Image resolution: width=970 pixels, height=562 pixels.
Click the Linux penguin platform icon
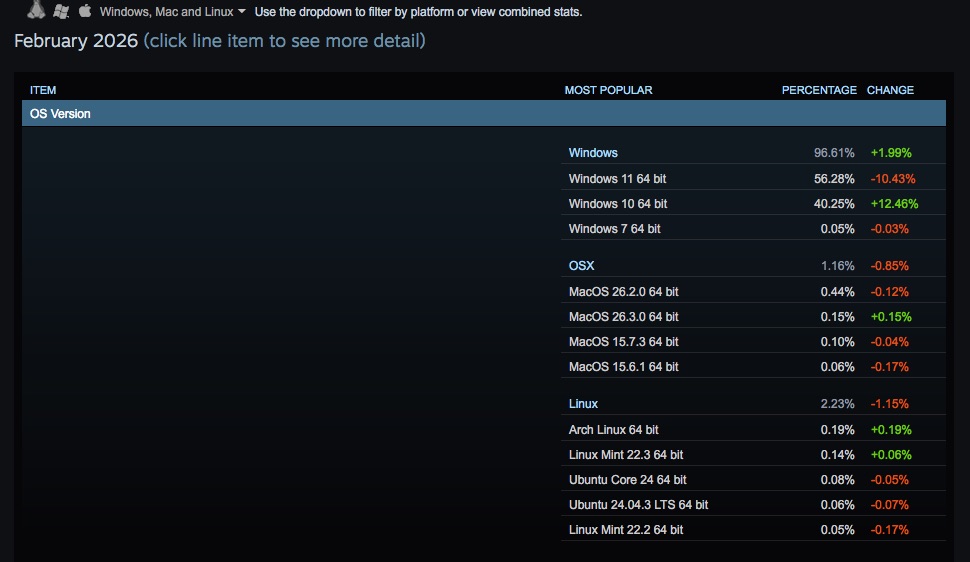click(x=37, y=11)
